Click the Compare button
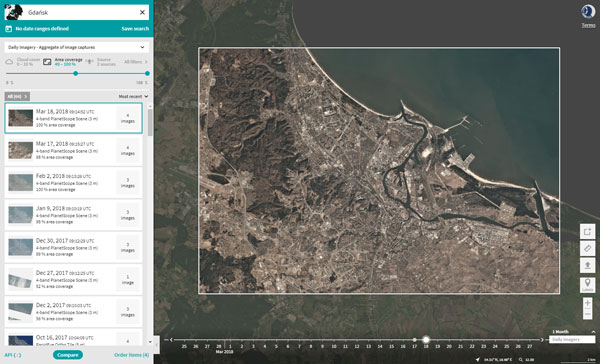This screenshot has width=600, height=364. pos(68,355)
